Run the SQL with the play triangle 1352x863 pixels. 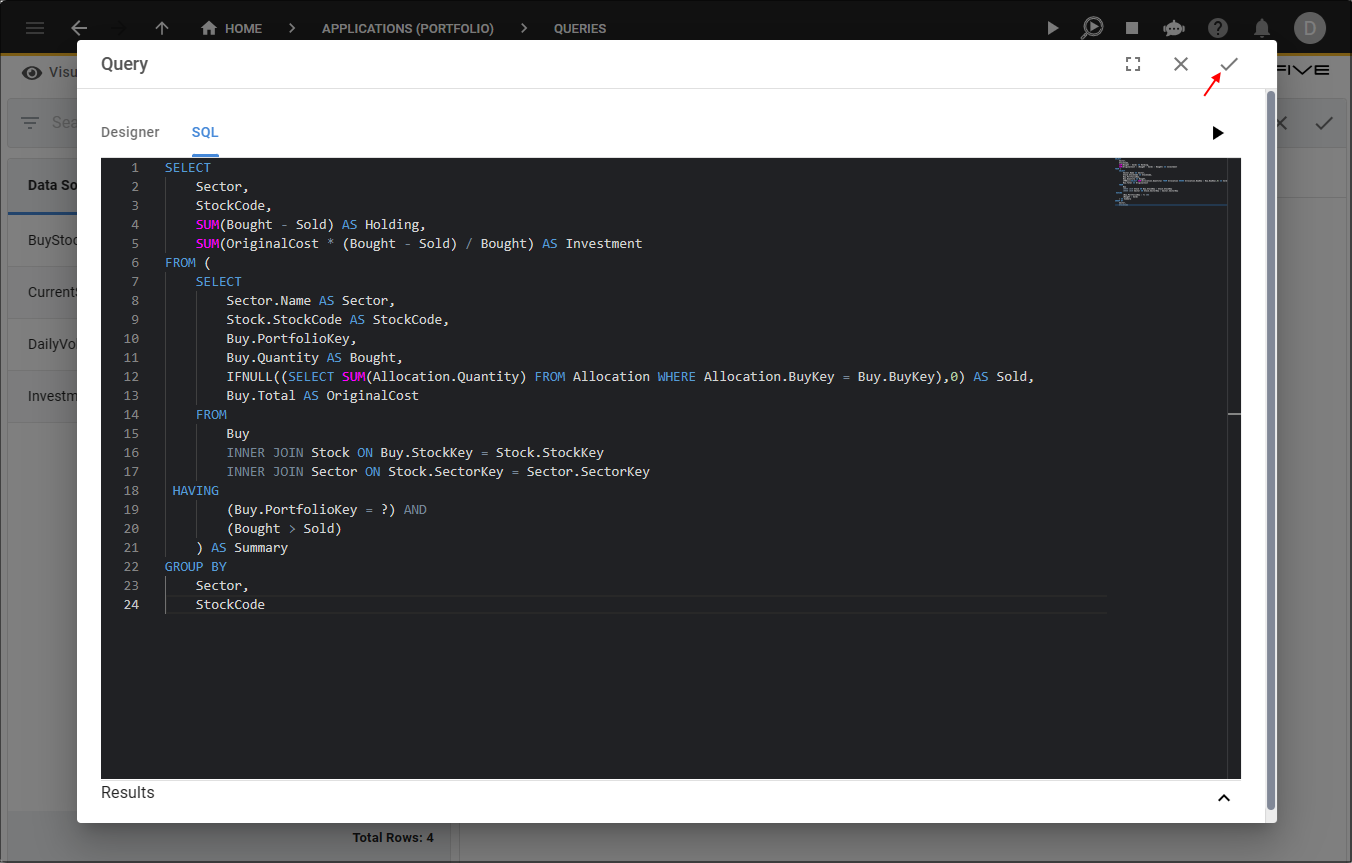(1217, 133)
